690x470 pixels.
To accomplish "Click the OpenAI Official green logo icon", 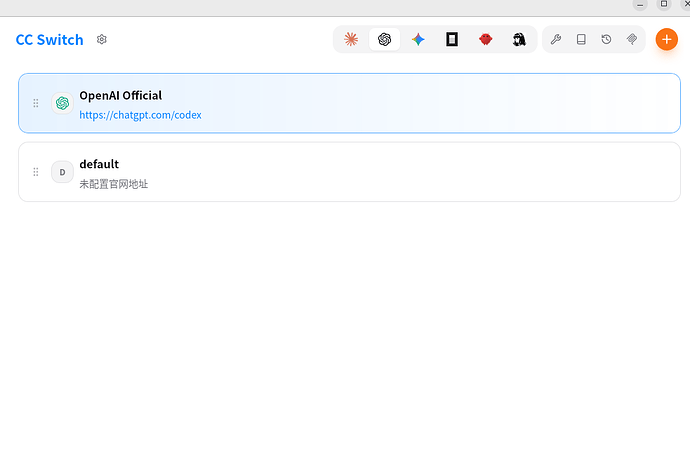I will click(62, 103).
